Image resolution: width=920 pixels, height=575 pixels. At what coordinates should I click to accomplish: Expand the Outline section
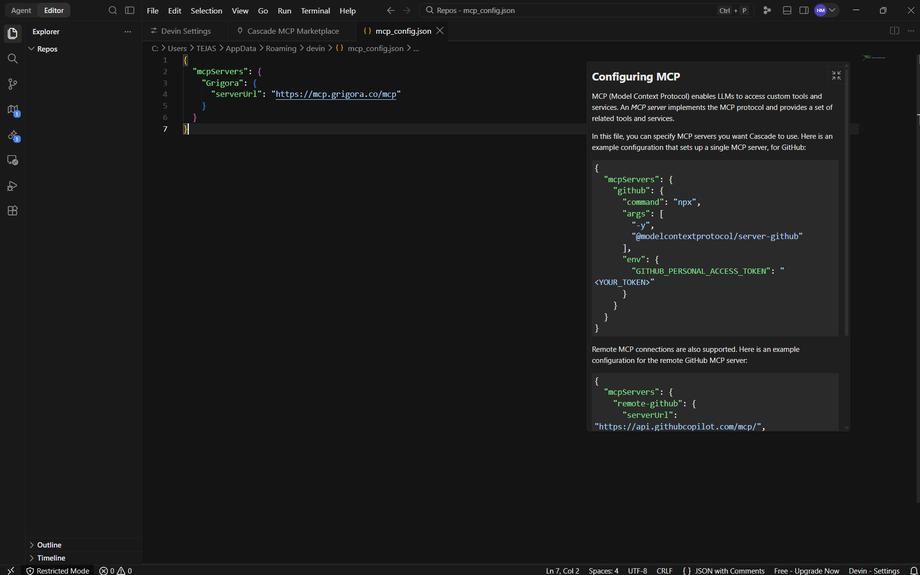point(85,545)
